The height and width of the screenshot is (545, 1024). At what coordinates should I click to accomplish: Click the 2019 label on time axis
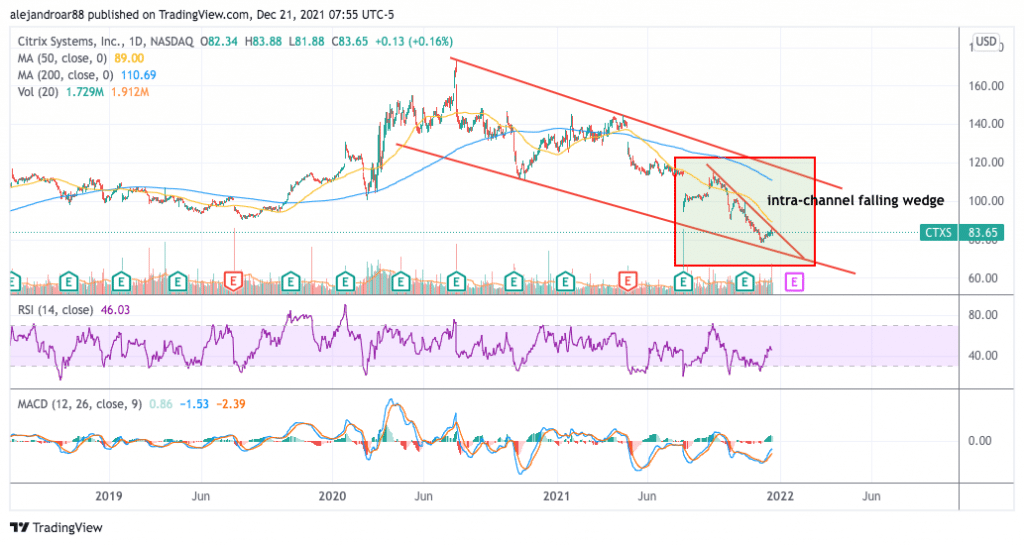[109, 496]
